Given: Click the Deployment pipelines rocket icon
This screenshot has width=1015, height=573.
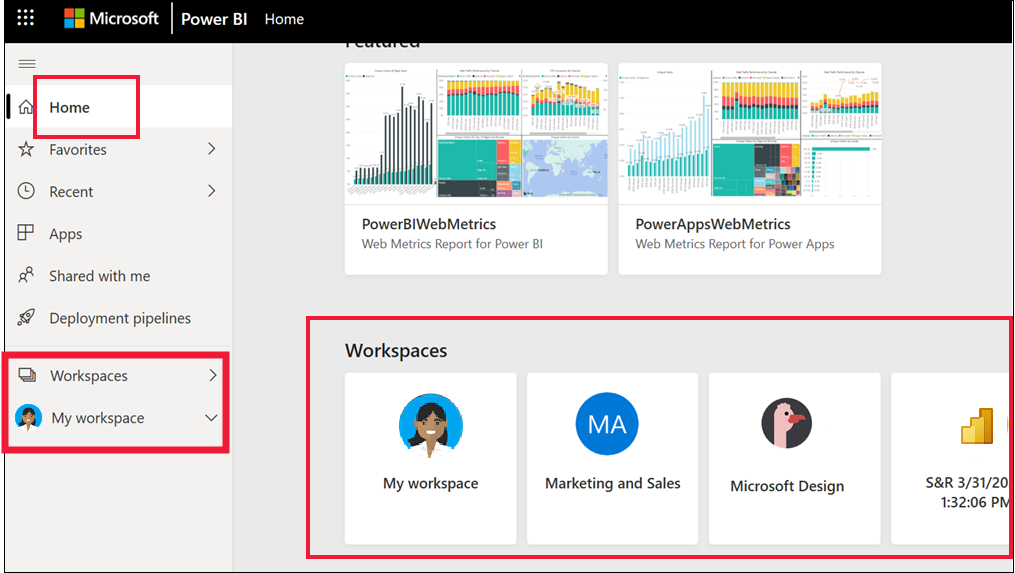Looking at the screenshot, I should pyautogui.click(x=26, y=317).
